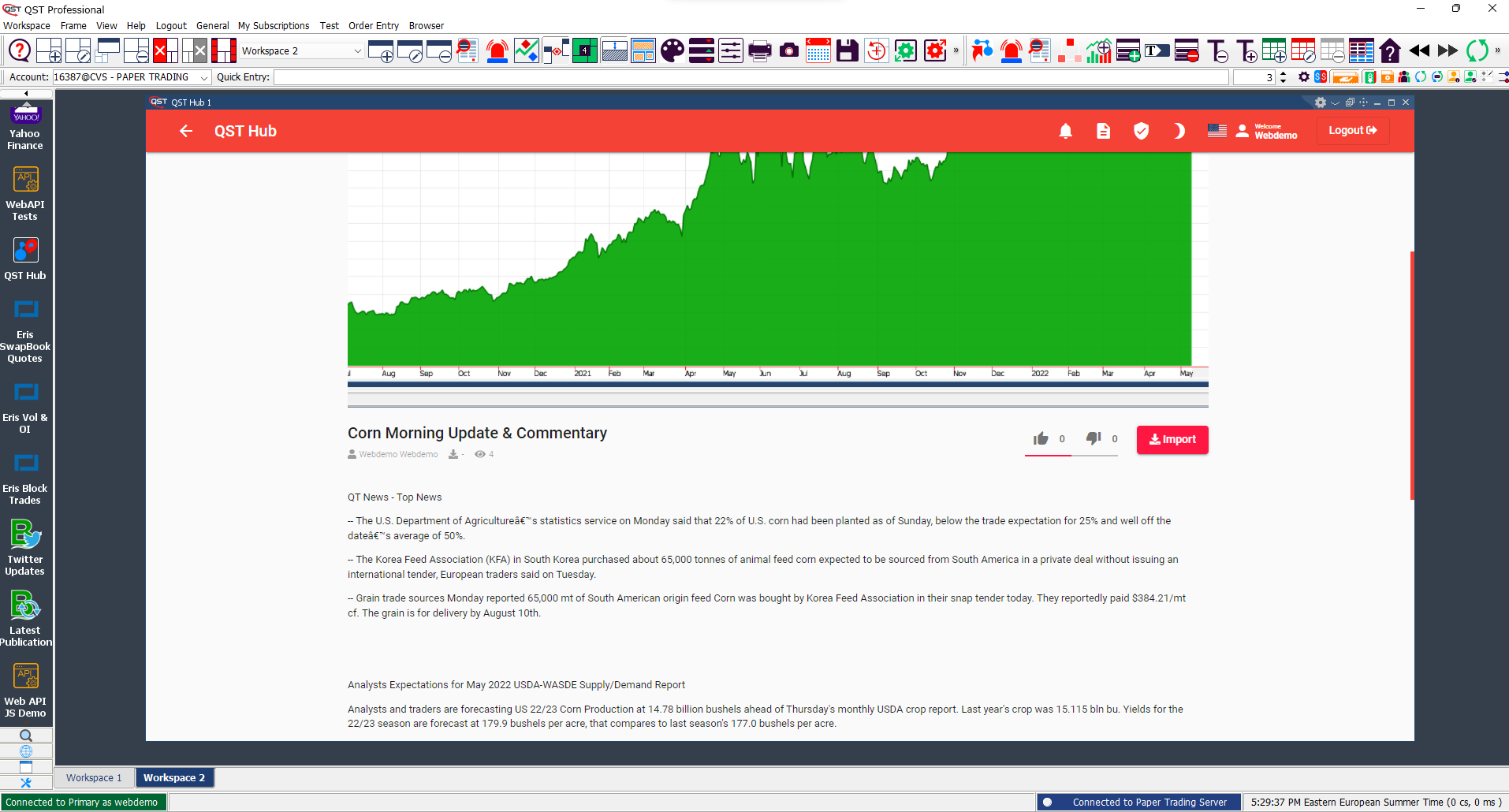Open QST Hub sidebar shortcut
Viewport: 1509px width, 812px height.
[x=25, y=259]
